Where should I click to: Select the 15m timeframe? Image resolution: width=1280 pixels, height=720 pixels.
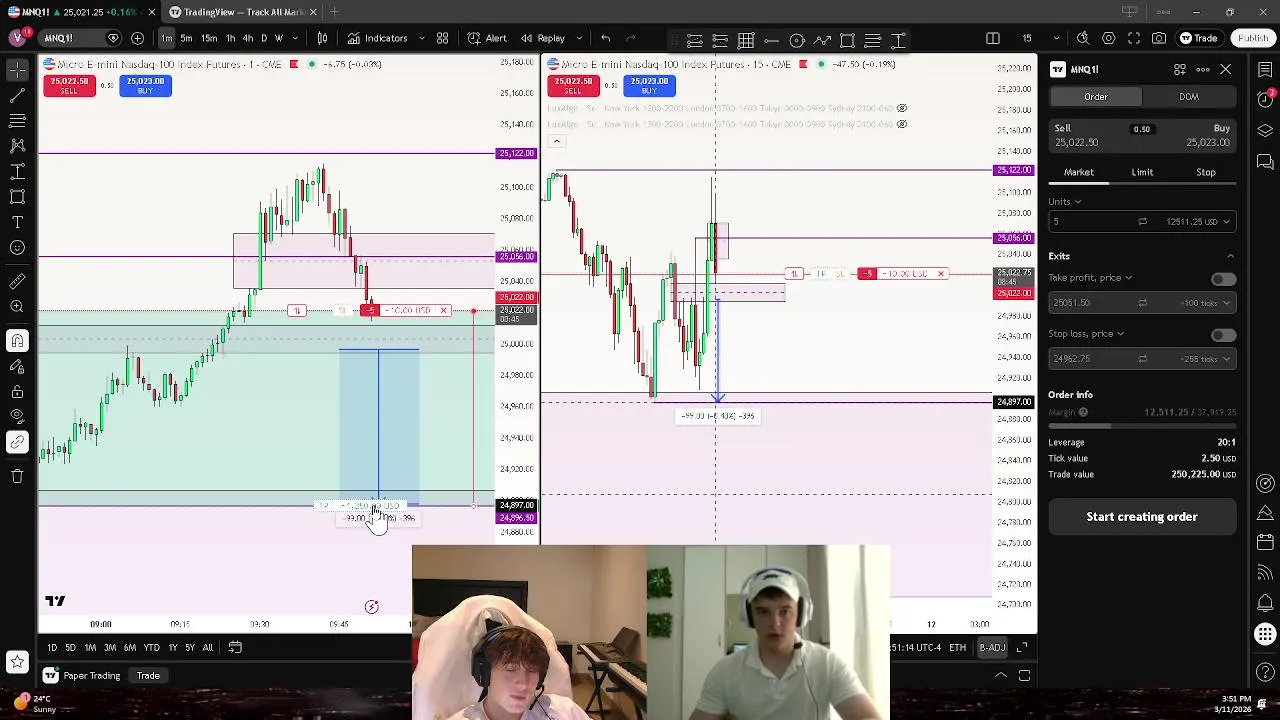point(209,38)
